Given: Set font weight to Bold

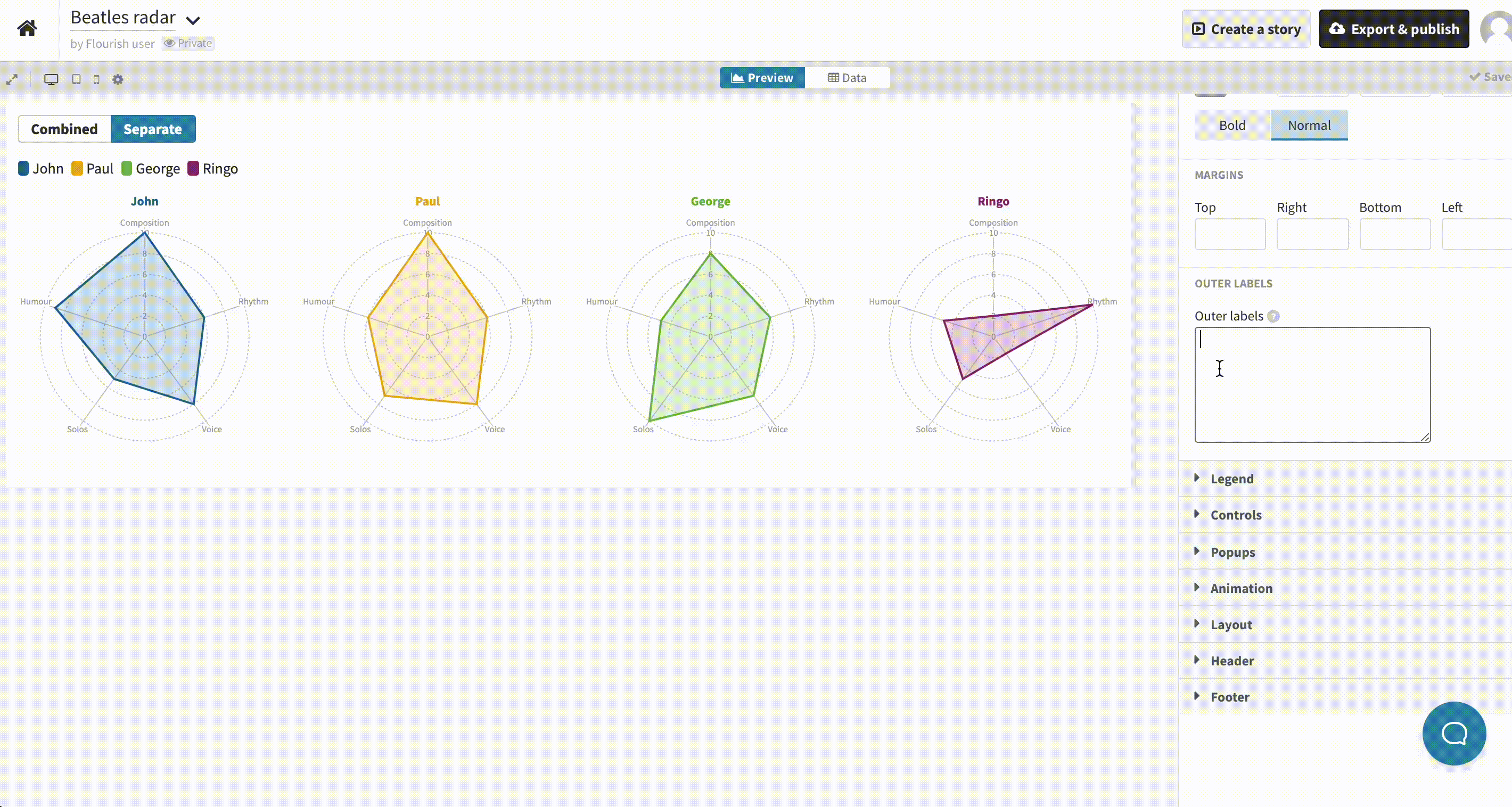Looking at the screenshot, I should [x=1232, y=125].
